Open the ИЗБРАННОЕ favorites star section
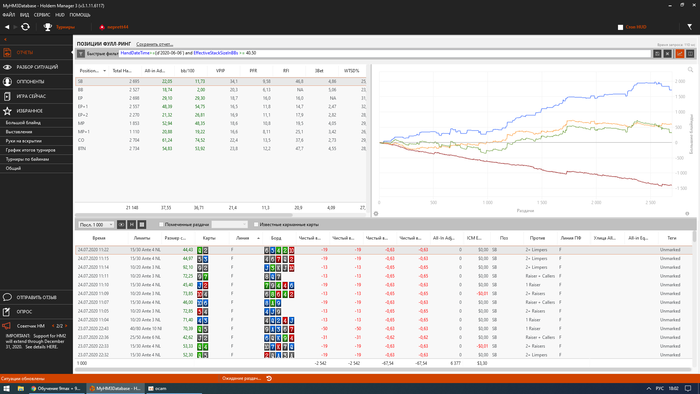700x394 pixels. click(x=36, y=111)
